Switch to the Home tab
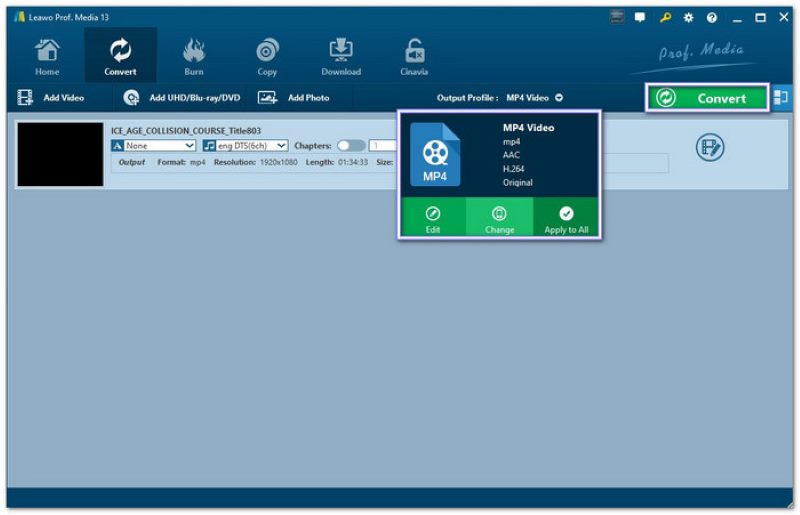This screenshot has height=515, width=800. click(x=47, y=56)
